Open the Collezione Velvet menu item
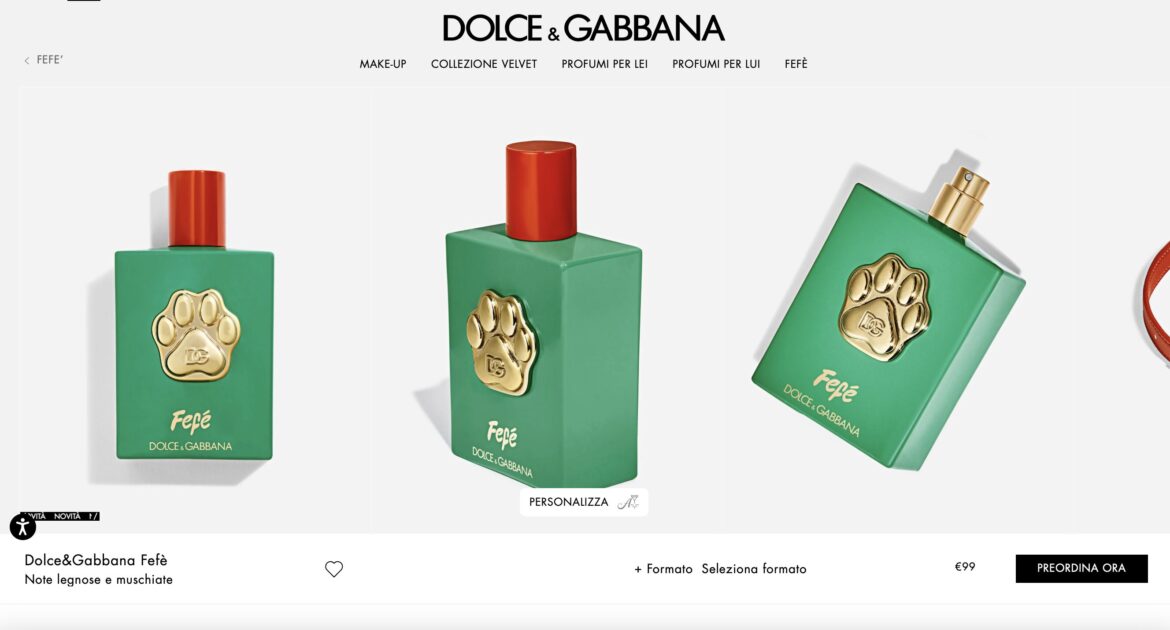 click(484, 64)
